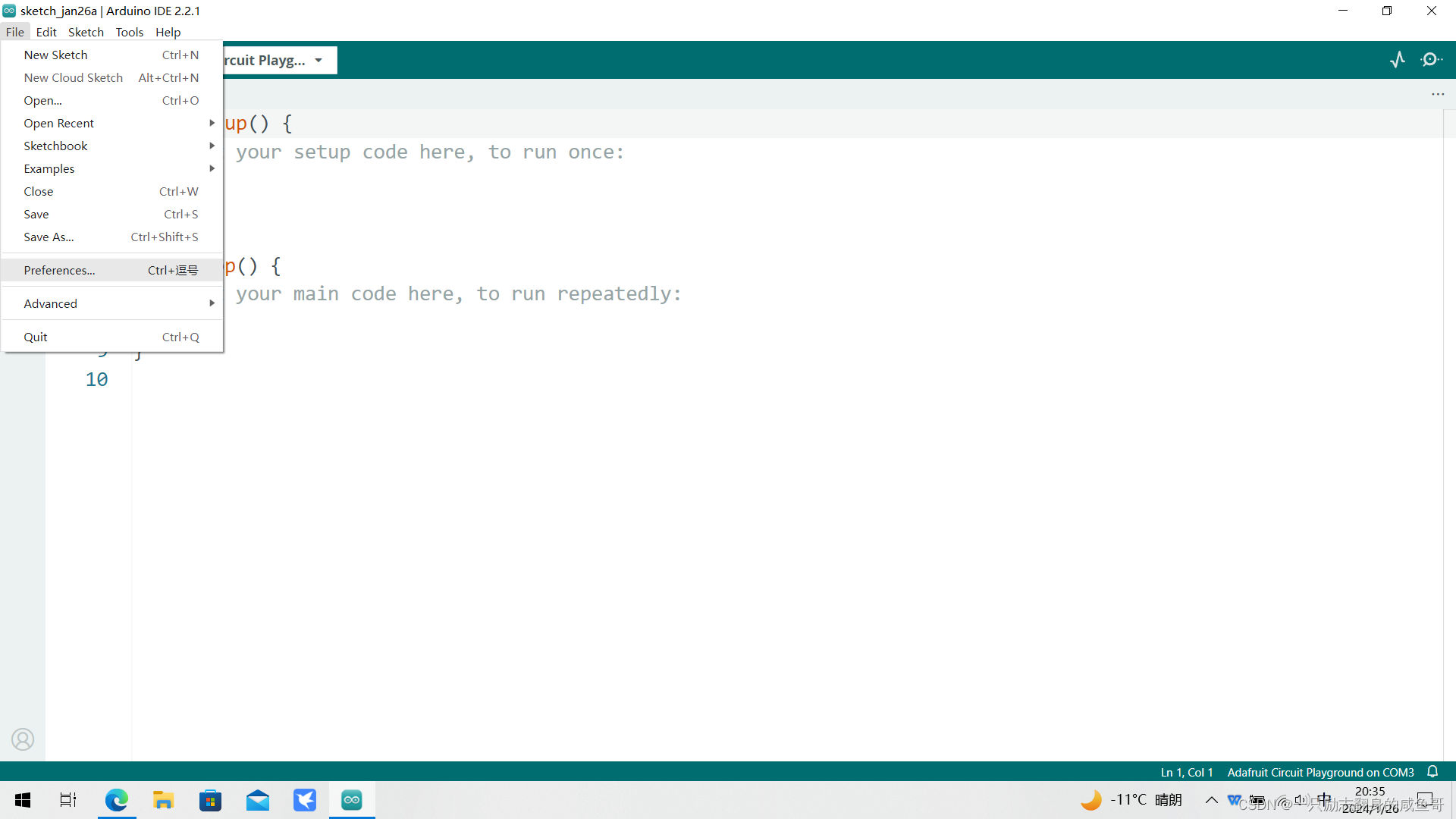Image resolution: width=1456 pixels, height=819 pixels.
Task: Open File Explorer from the taskbar
Action: click(x=163, y=799)
